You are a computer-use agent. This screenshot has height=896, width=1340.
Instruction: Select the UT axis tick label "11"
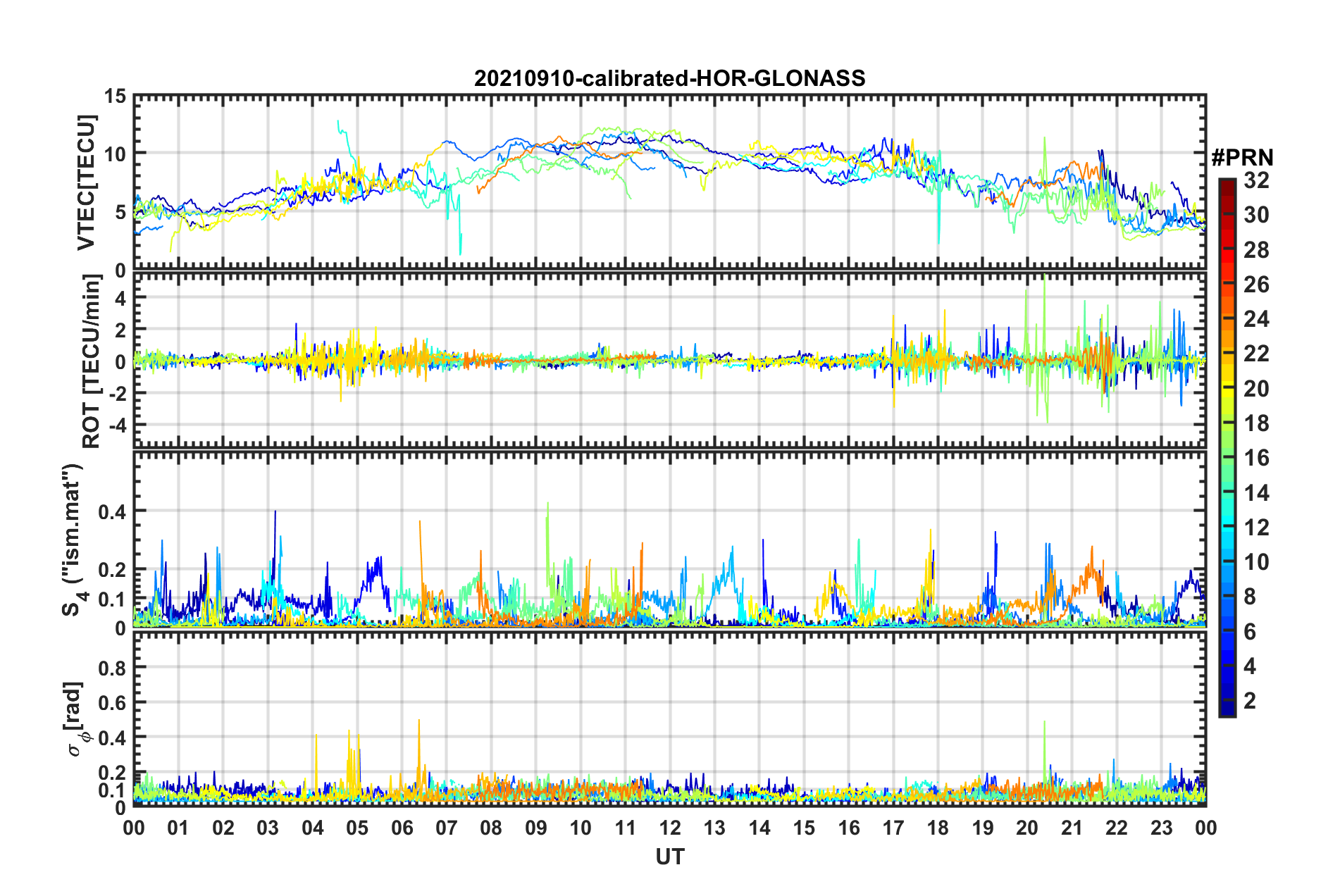point(626,828)
